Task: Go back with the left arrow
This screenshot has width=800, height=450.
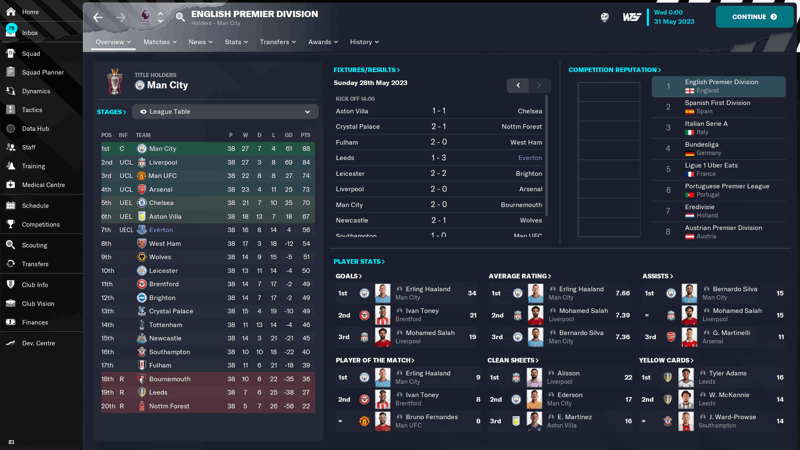Action: pyautogui.click(x=98, y=17)
